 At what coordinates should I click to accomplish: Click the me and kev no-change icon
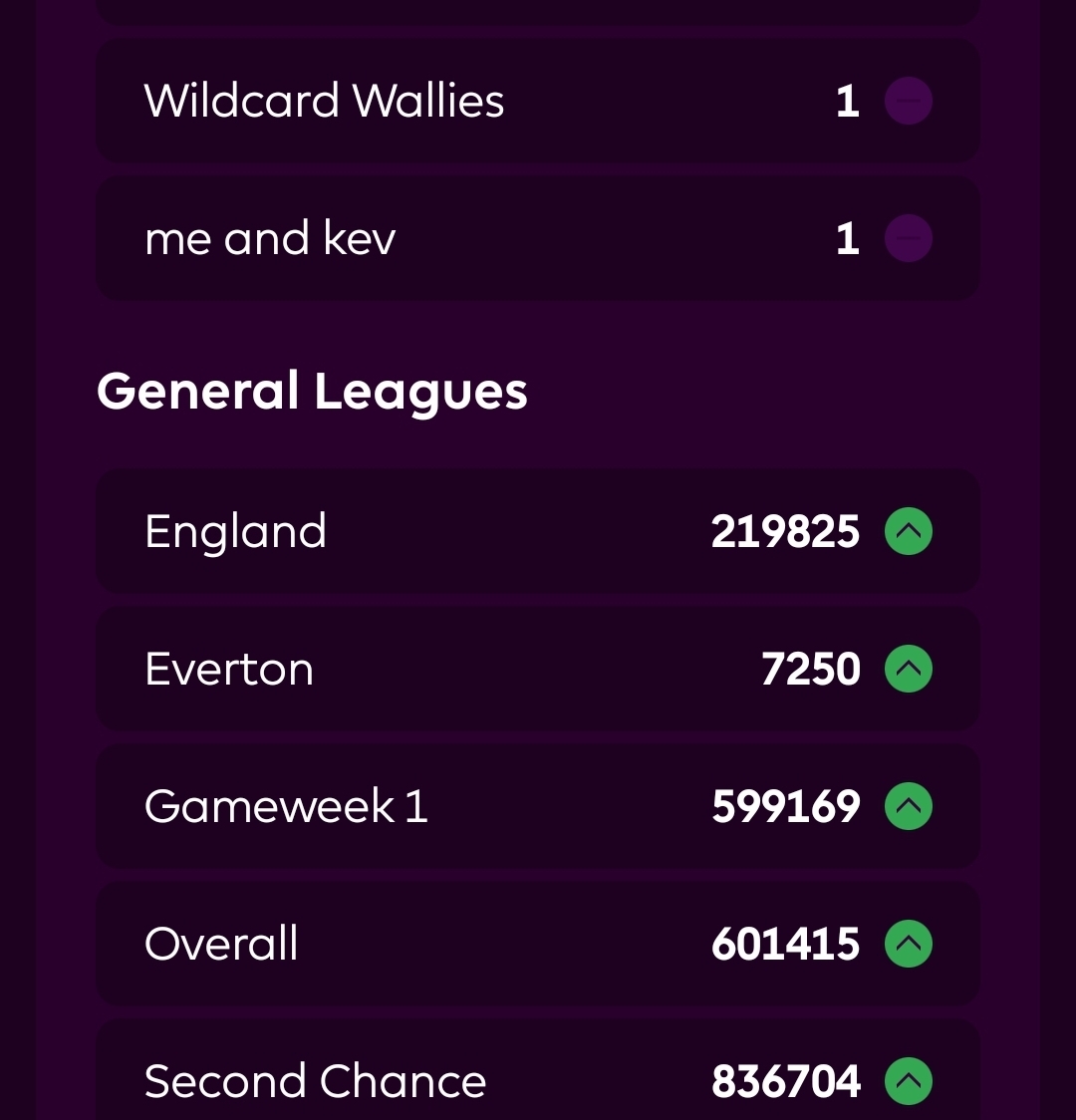908,238
